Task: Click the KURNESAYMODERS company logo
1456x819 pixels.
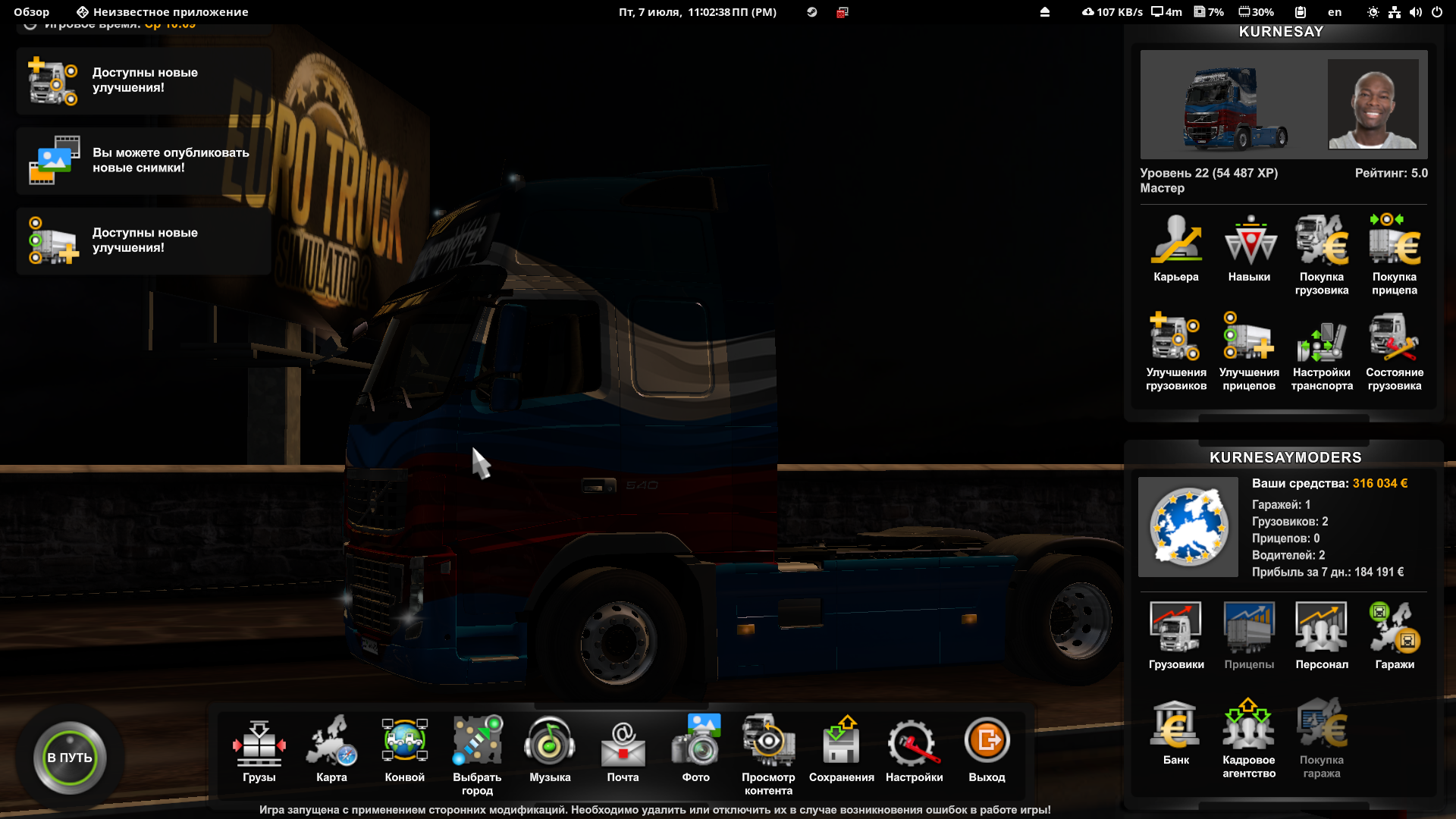Action: tap(1188, 527)
